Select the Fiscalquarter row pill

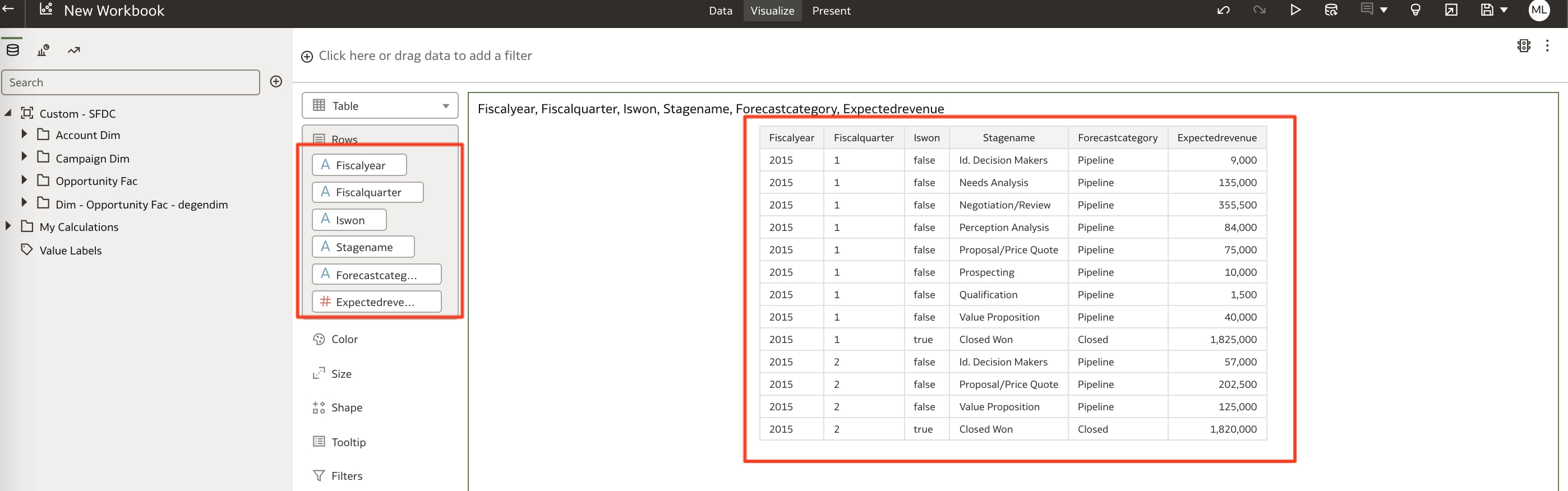(368, 192)
